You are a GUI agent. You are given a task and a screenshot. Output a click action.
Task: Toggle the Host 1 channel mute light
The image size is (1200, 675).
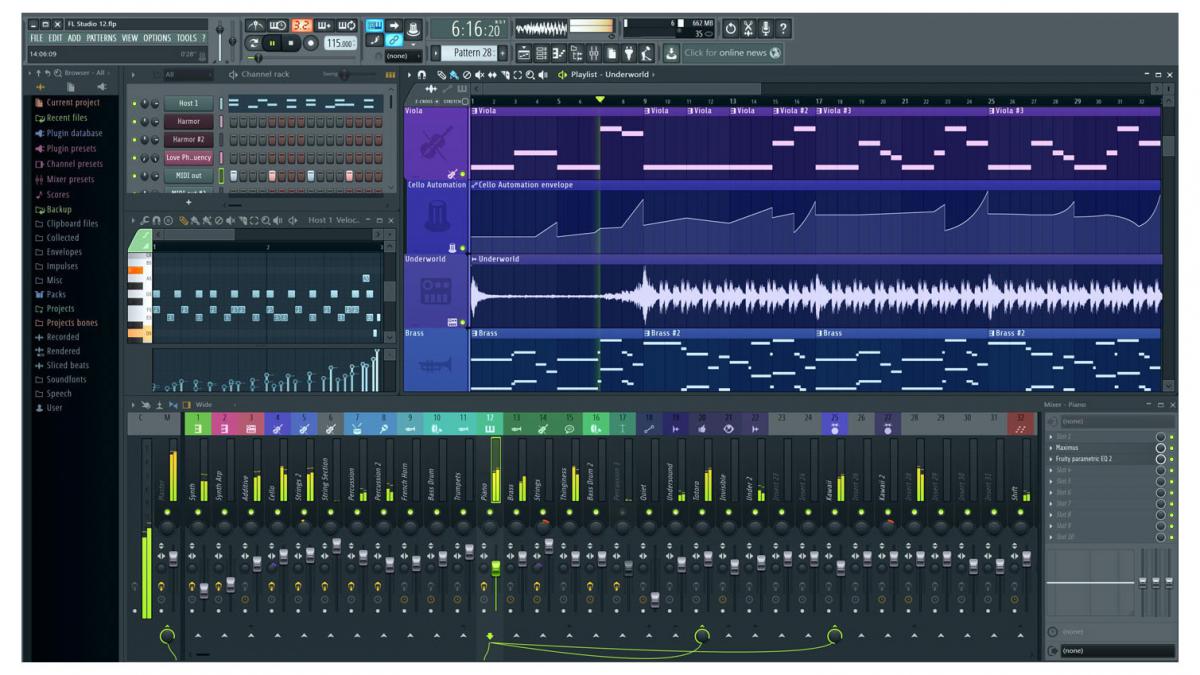tap(134, 103)
